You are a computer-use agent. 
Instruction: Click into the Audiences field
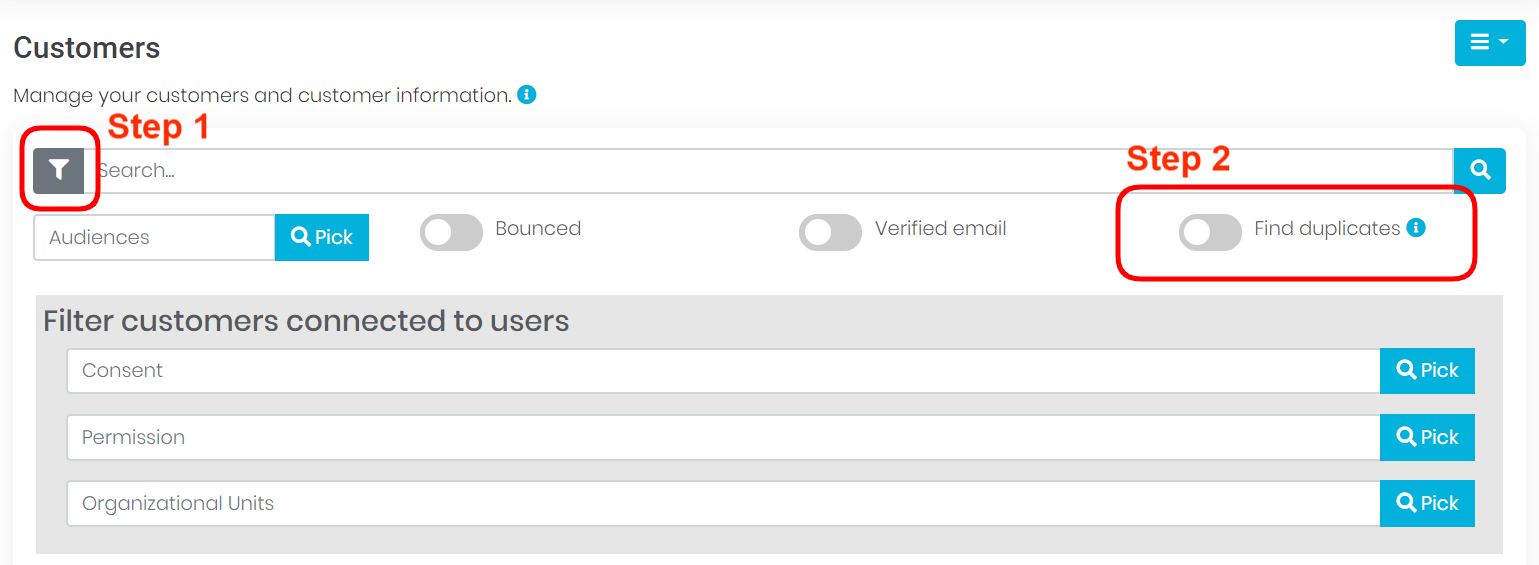pos(155,238)
